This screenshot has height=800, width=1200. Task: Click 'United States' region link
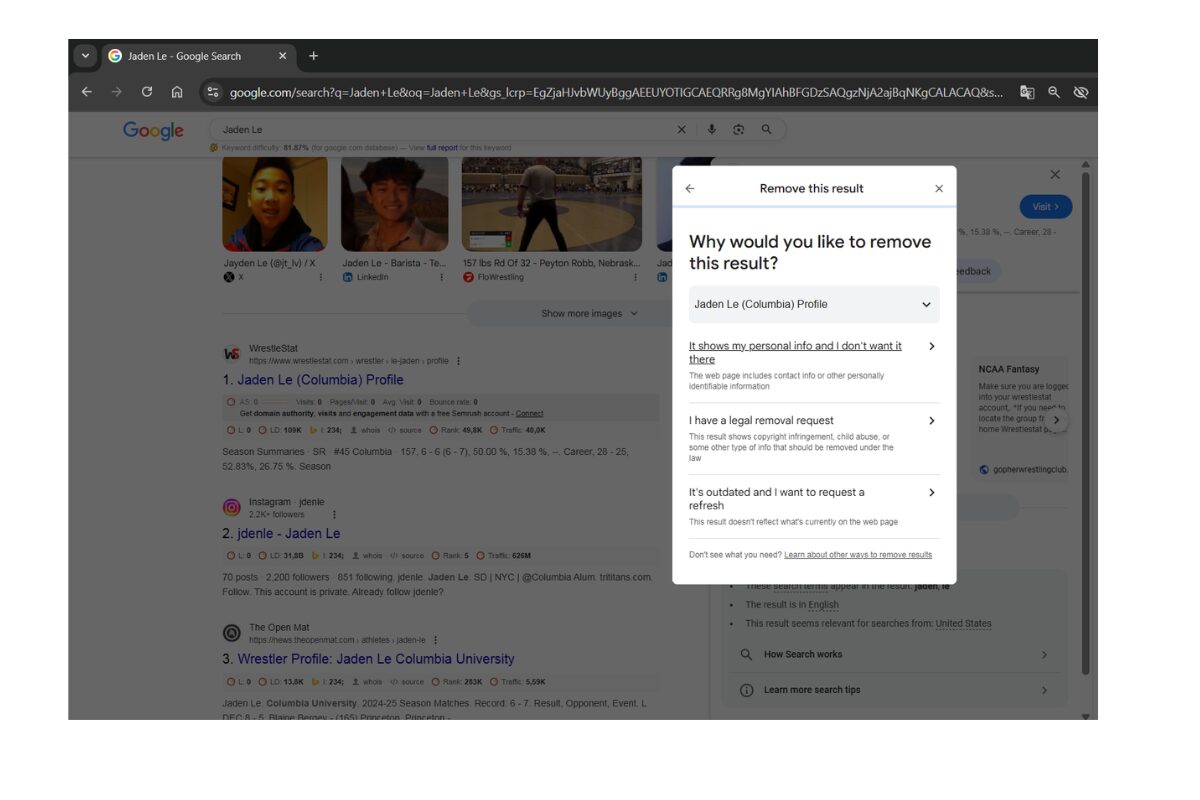(x=964, y=624)
